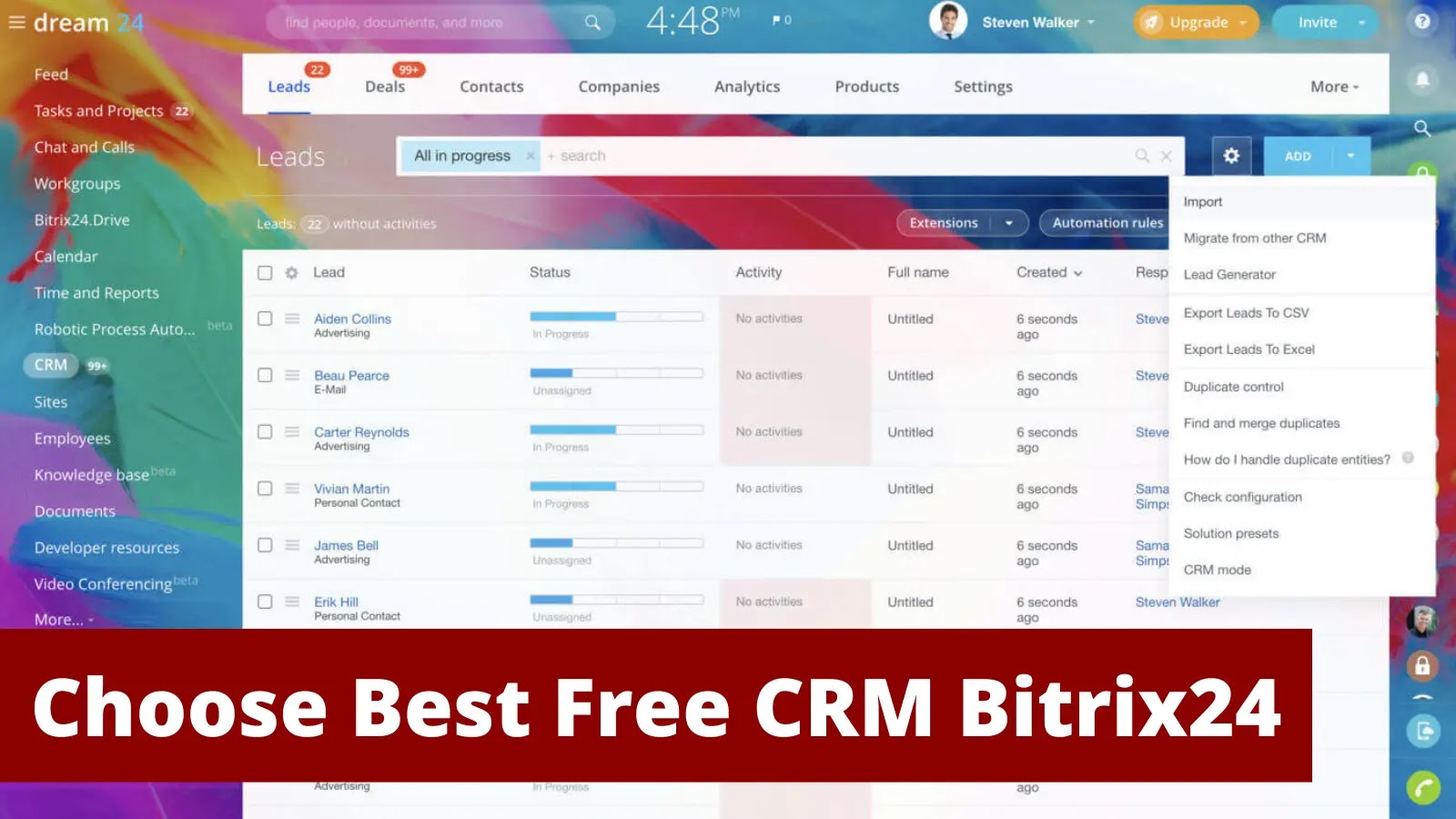This screenshot has width=1456, height=819.
Task: Open leads list settings gear button
Action: point(1231,156)
